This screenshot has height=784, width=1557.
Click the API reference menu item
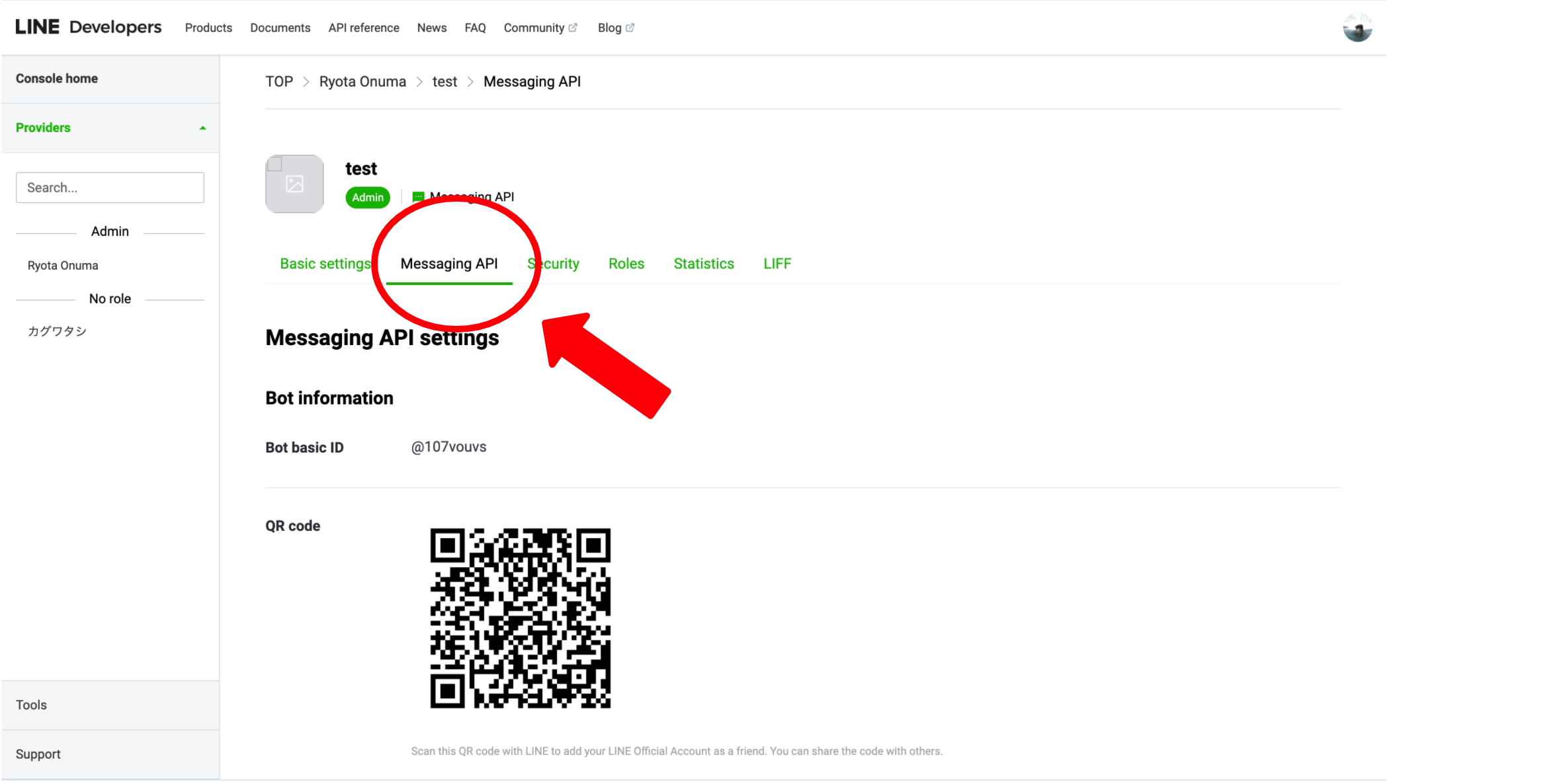(x=363, y=27)
